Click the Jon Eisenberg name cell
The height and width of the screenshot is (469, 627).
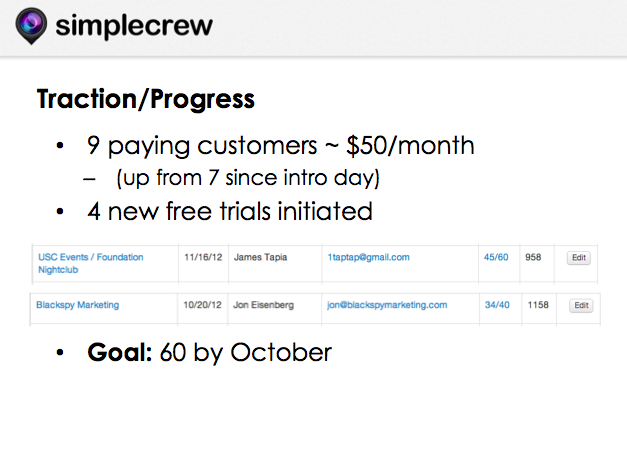pos(263,305)
